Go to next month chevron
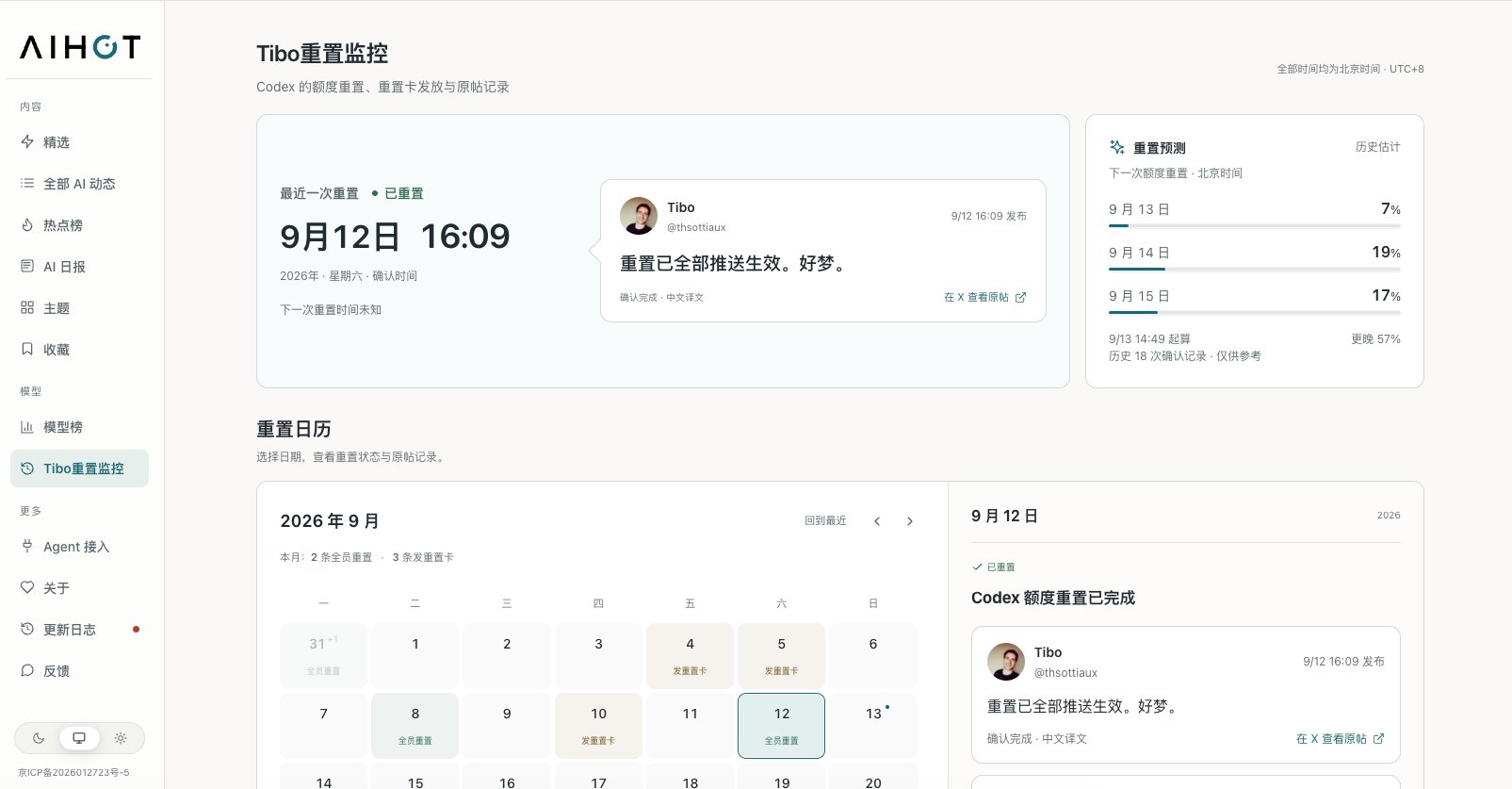 [909, 521]
